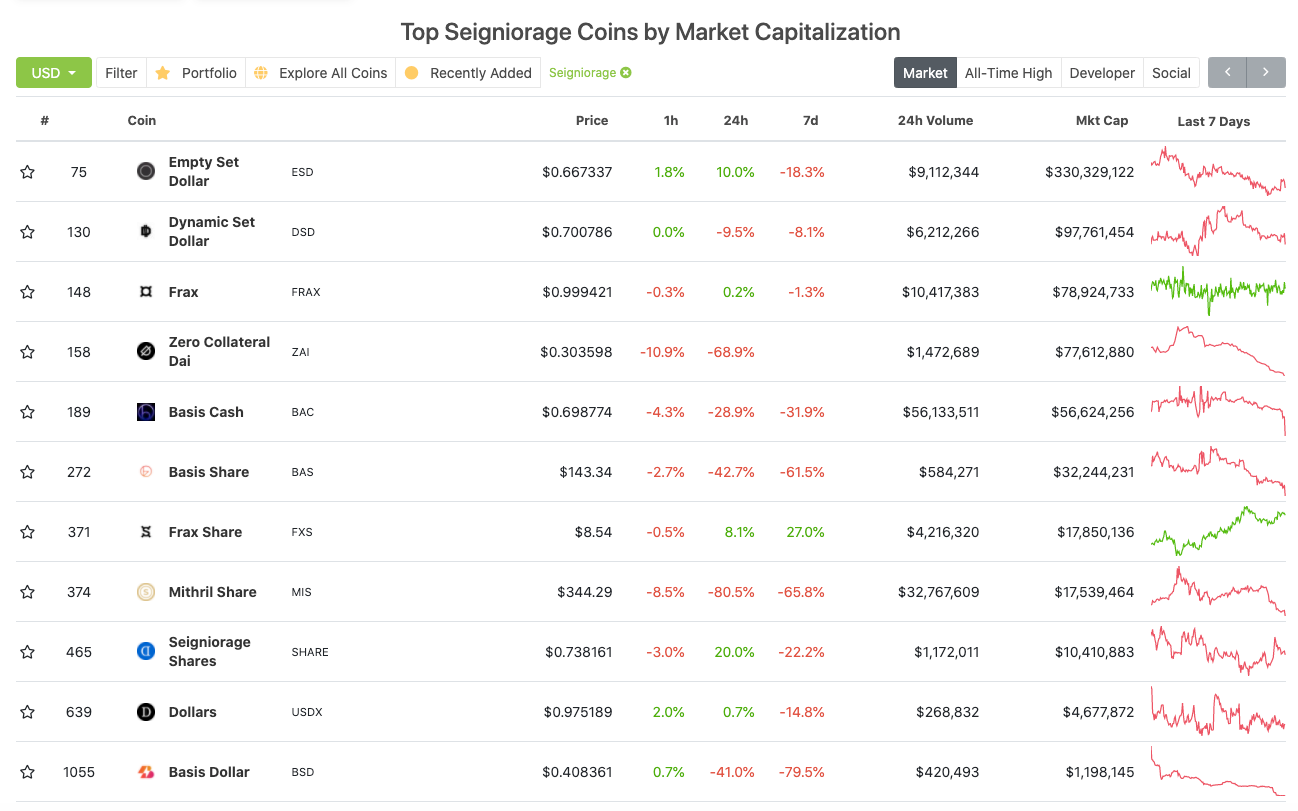Click the Empty Set Dollar coin icon
The image size is (1298, 811).
[x=146, y=171]
